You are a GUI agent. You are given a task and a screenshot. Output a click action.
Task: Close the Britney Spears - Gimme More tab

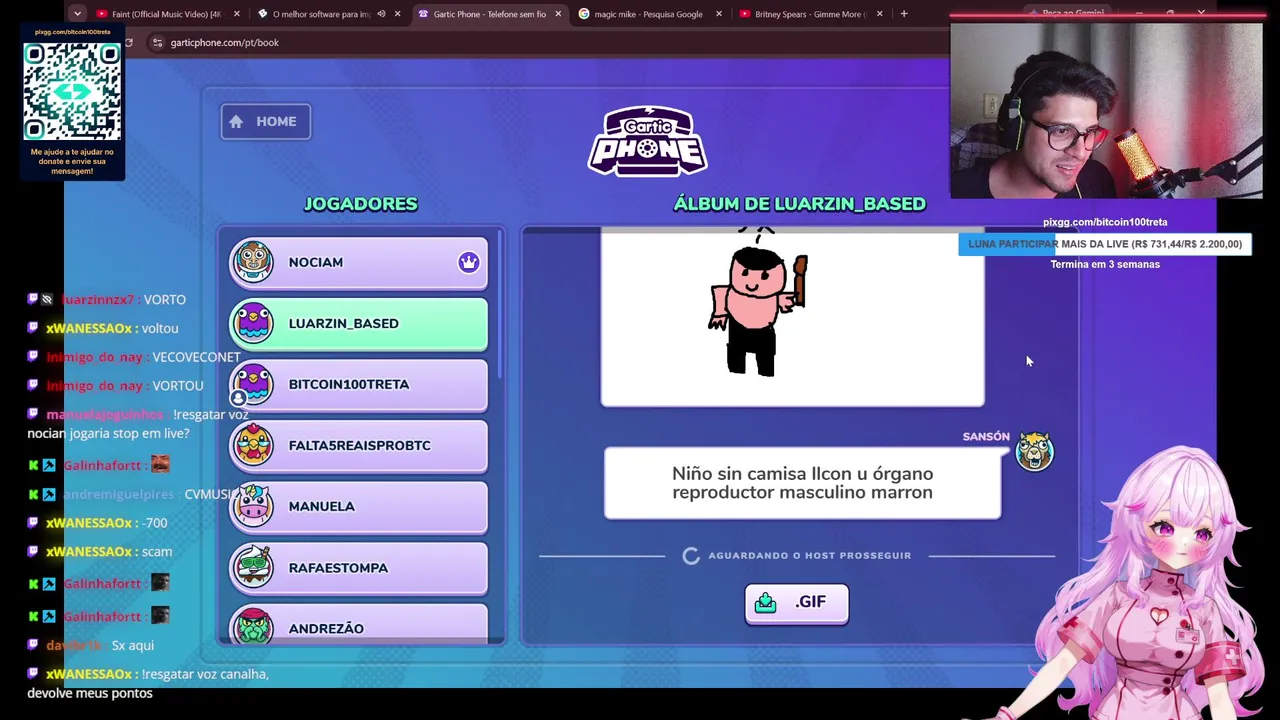coord(879,14)
